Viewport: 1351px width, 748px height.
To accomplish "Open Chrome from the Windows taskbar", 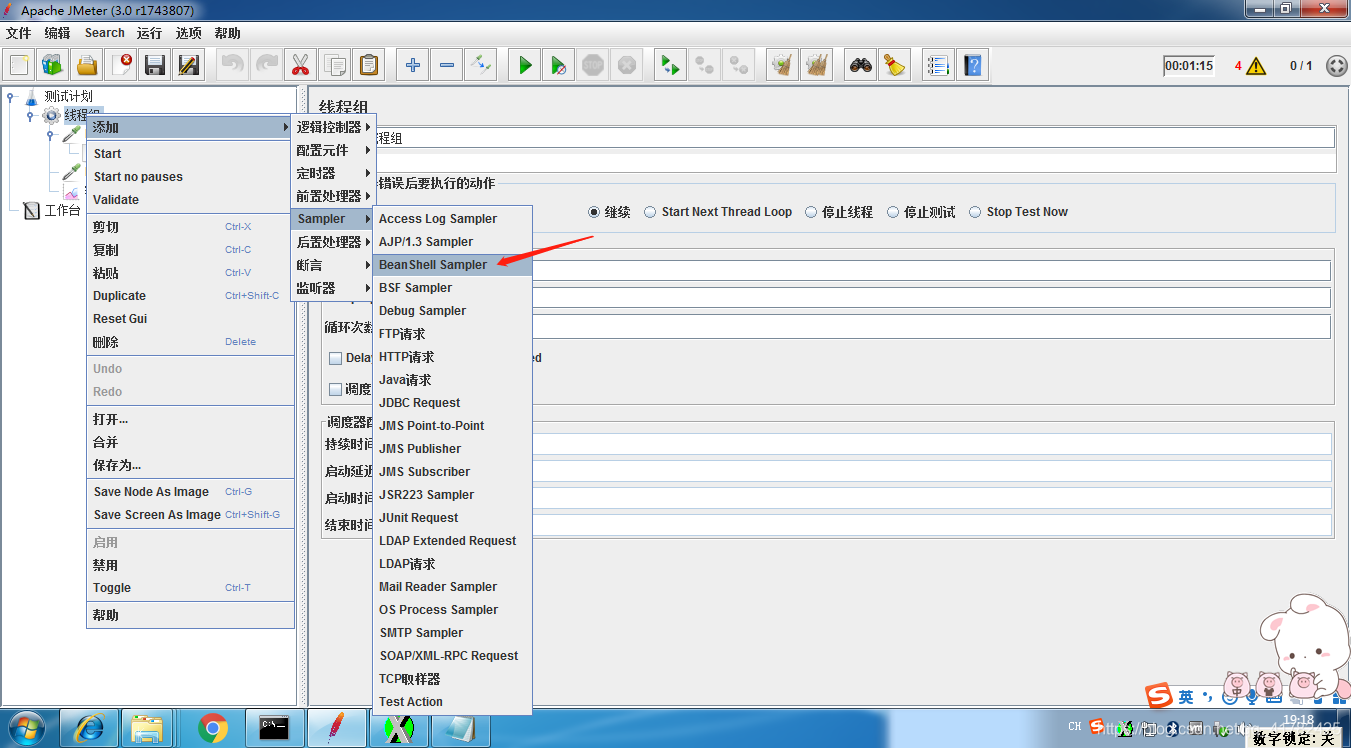I will [213, 728].
